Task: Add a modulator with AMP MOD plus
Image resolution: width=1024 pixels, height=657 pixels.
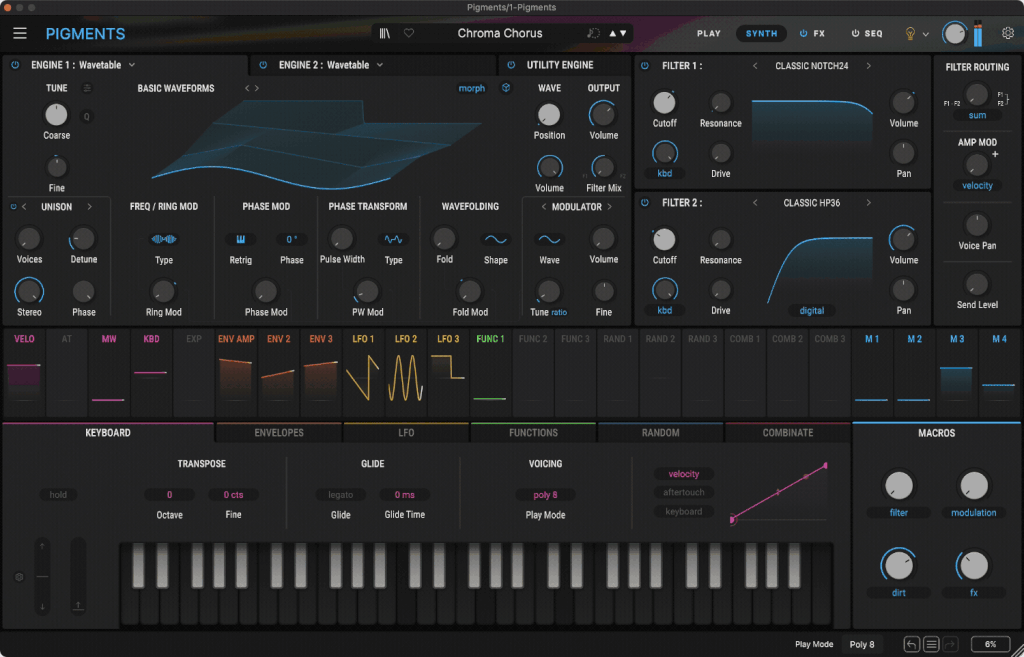Action: (x=995, y=154)
